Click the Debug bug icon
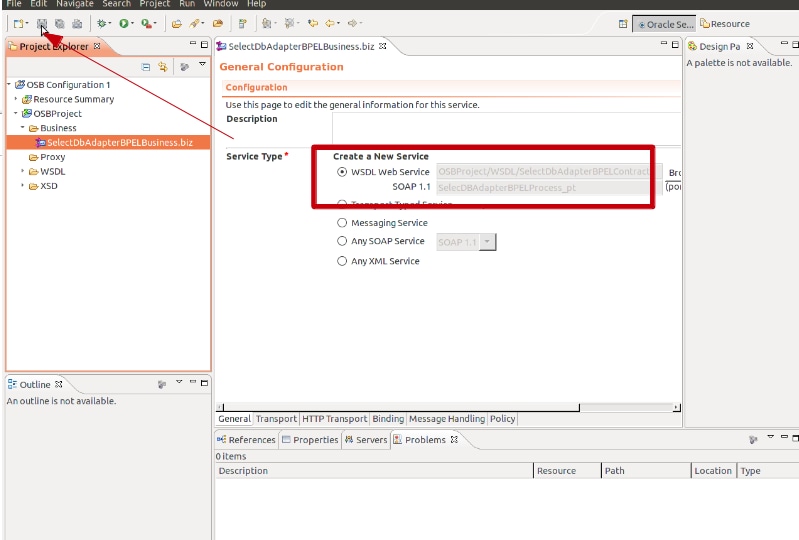 pyautogui.click(x=101, y=23)
